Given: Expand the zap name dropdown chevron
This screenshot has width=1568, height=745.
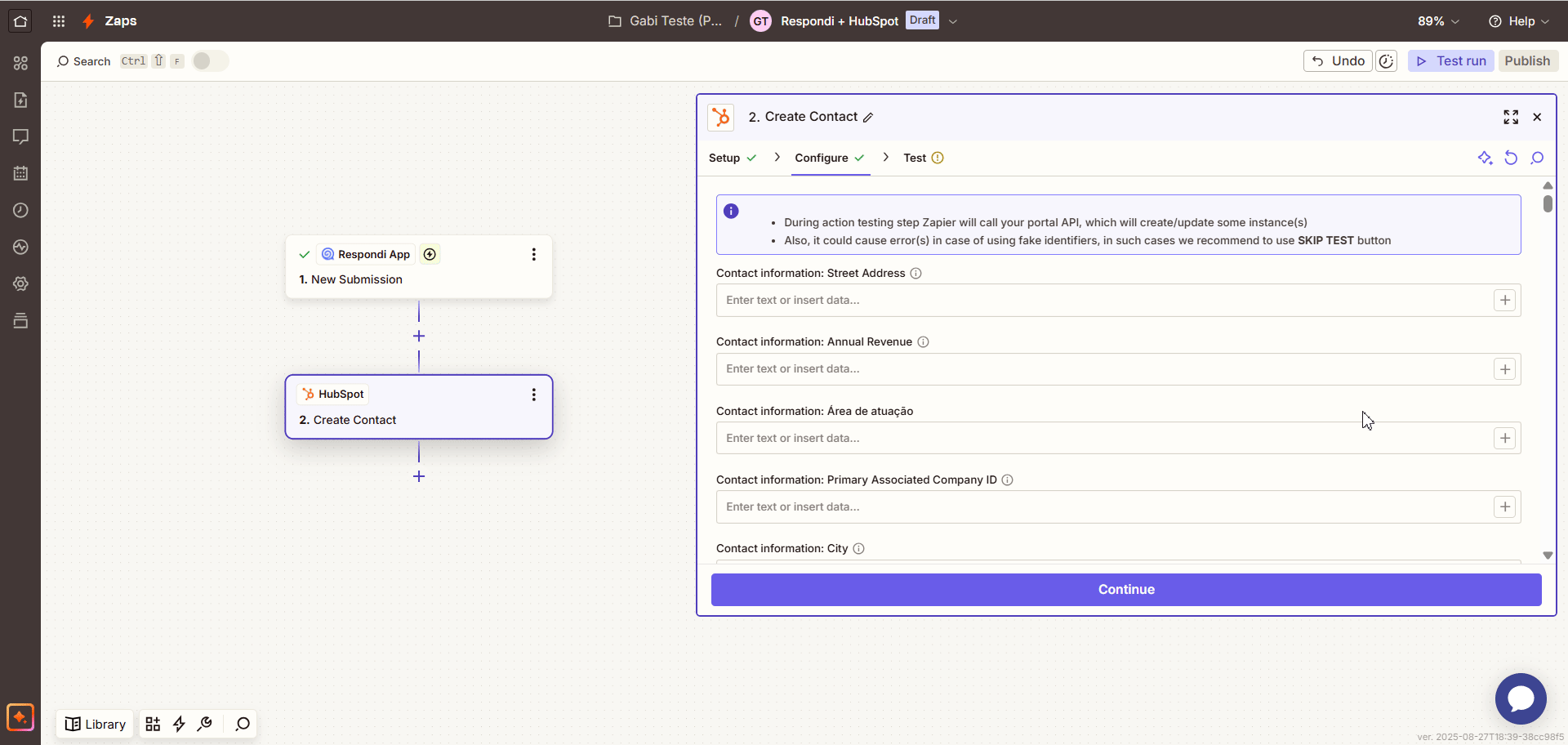Looking at the screenshot, I should tap(953, 21).
